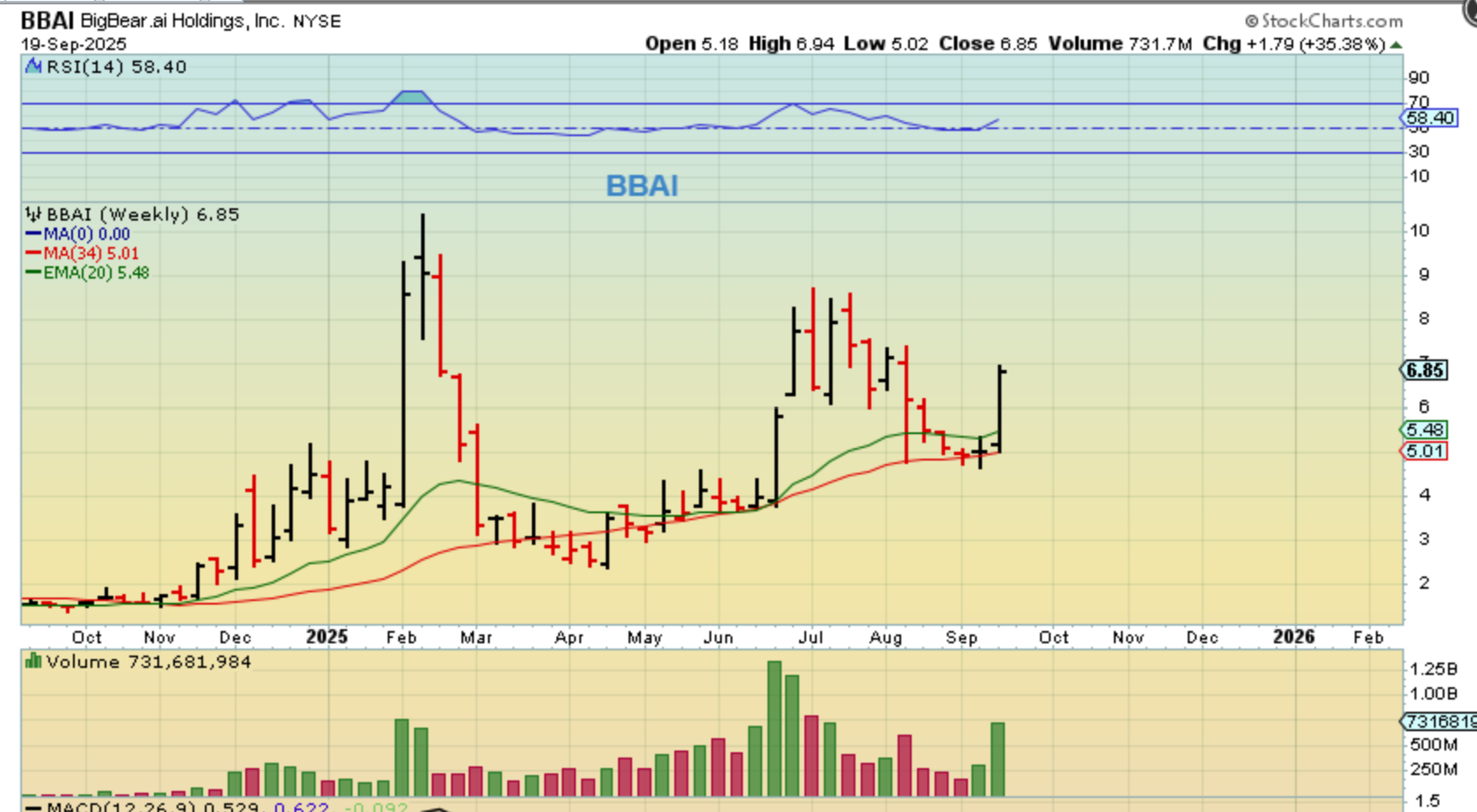Click the tallest February 2025 price bar
This screenshot has width=1477, height=812.
[x=423, y=276]
